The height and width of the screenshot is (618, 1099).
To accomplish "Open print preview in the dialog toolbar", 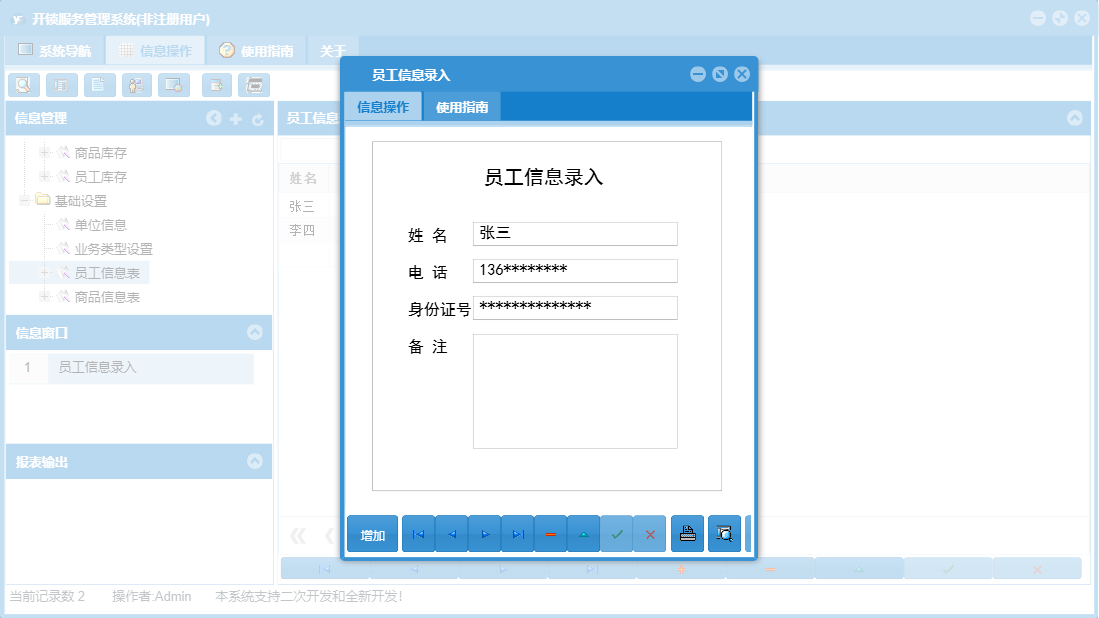I will pyautogui.click(x=724, y=534).
